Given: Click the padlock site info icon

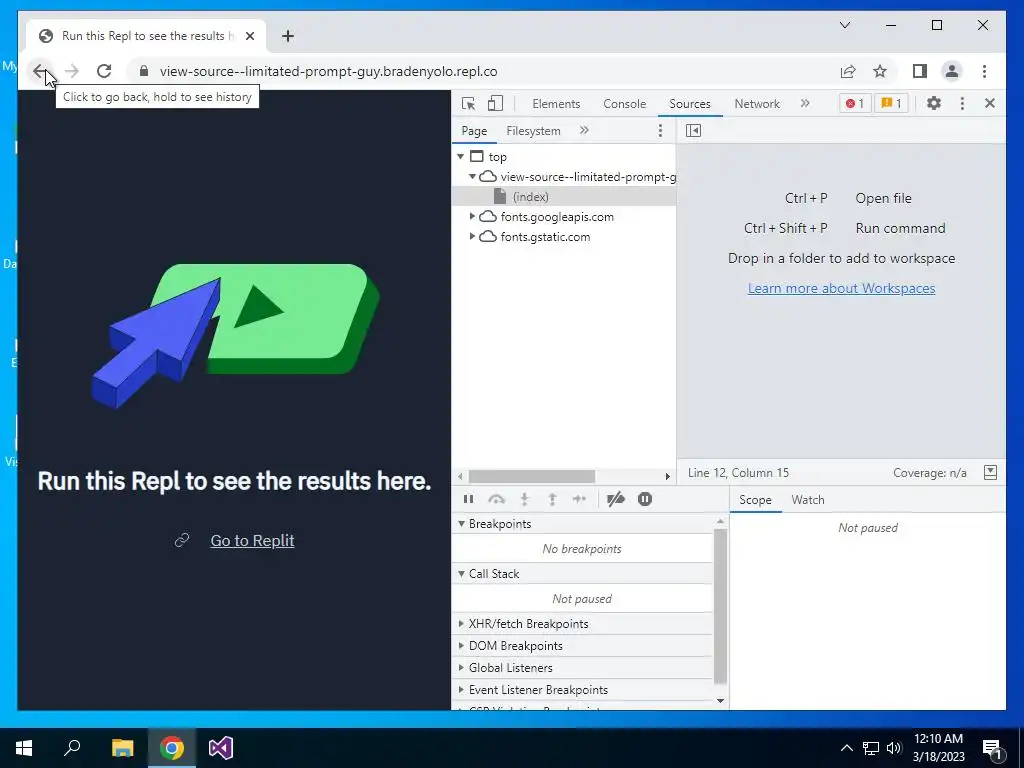Looking at the screenshot, I should click(x=144, y=71).
